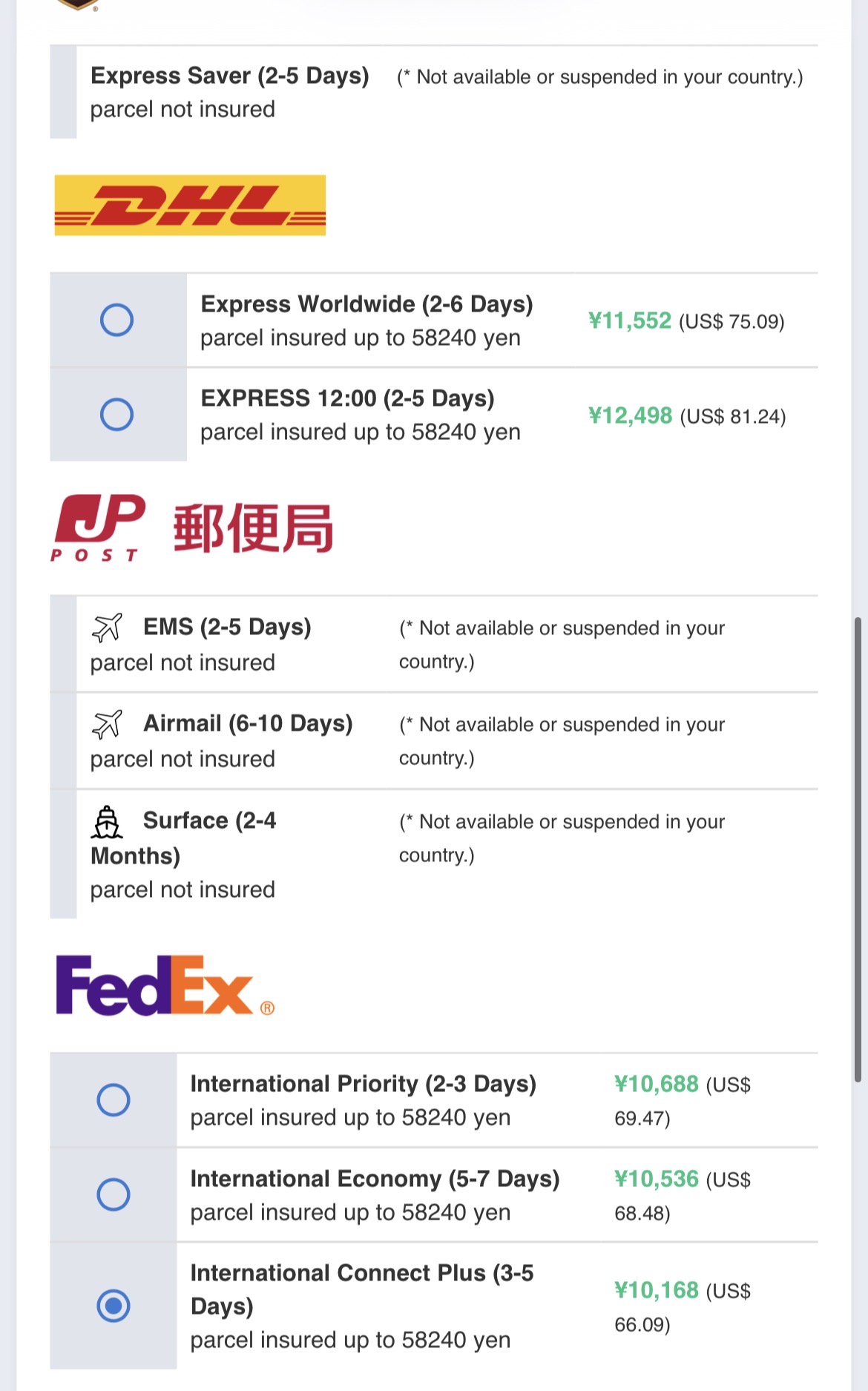Click Airmail not available notice

click(562, 741)
